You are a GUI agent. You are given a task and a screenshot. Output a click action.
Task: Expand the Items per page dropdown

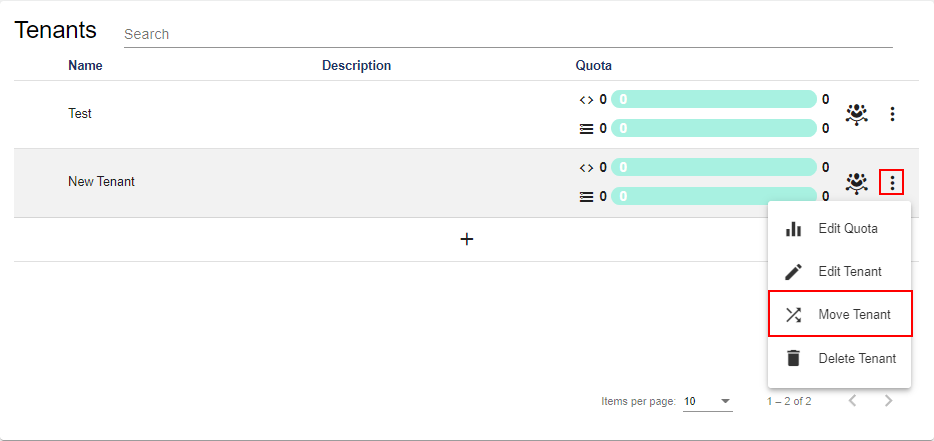[708, 401]
